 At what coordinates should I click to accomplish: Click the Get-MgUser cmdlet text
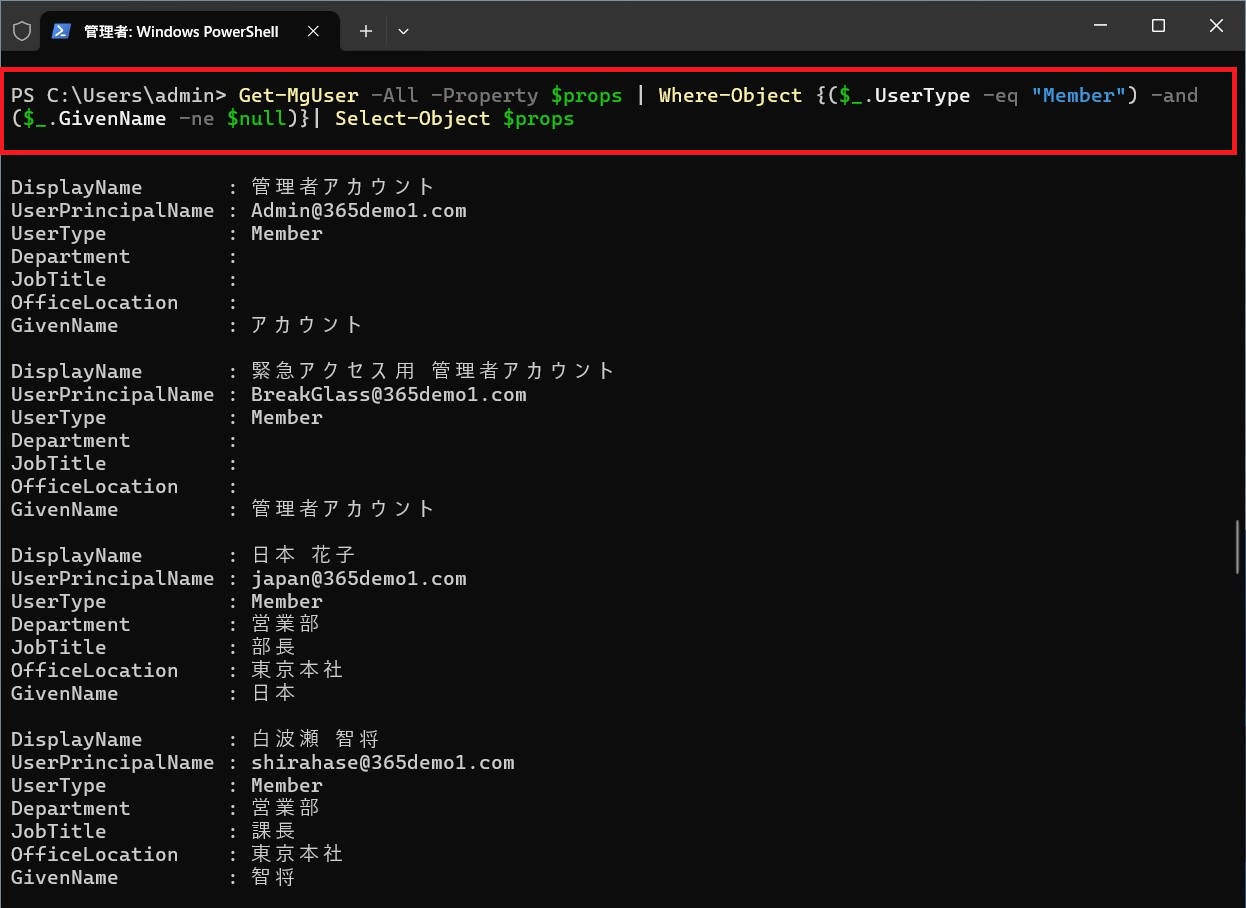pyautogui.click(x=298, y=95)
